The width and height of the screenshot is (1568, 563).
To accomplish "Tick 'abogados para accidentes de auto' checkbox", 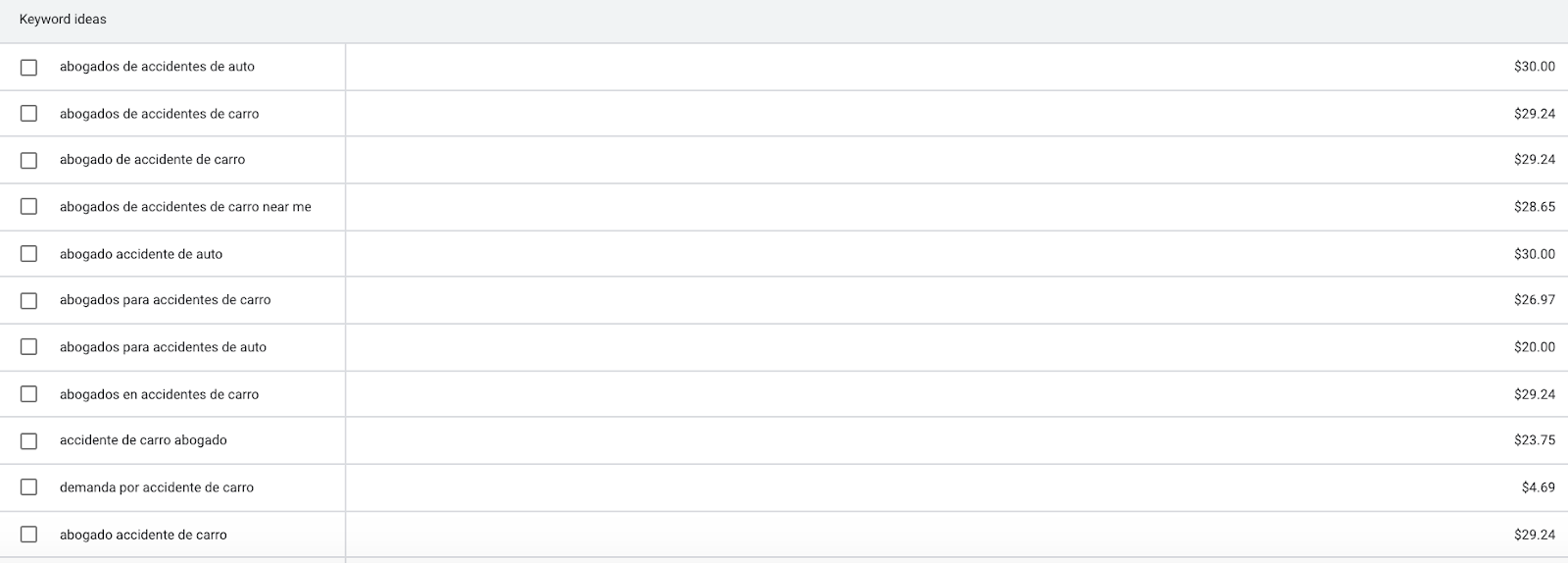I will coord(28,347).
